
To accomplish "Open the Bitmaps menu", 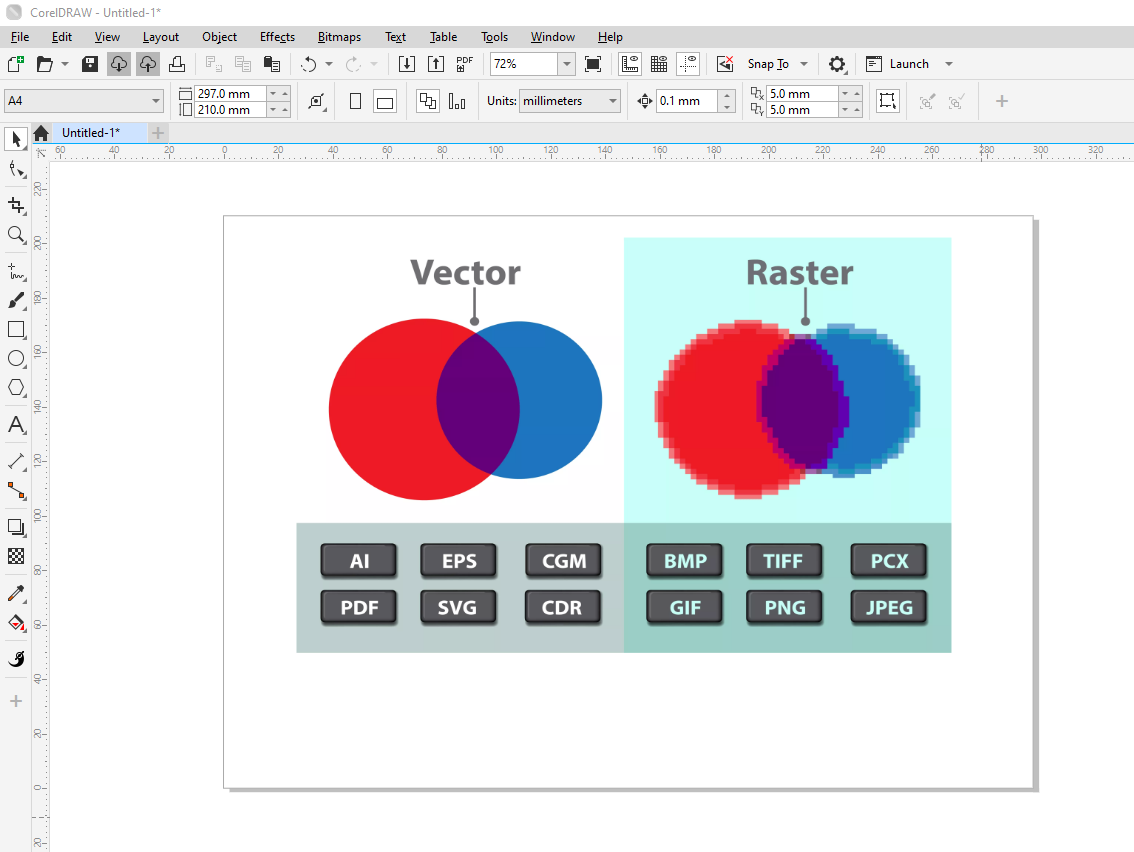I will [339, 37].
